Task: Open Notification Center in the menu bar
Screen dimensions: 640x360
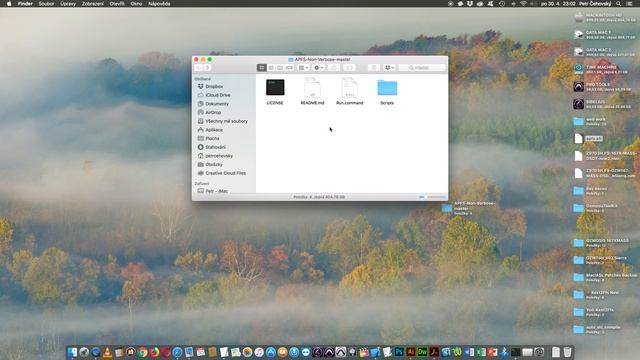Action: pyautogui.click(x=630, y=4)
